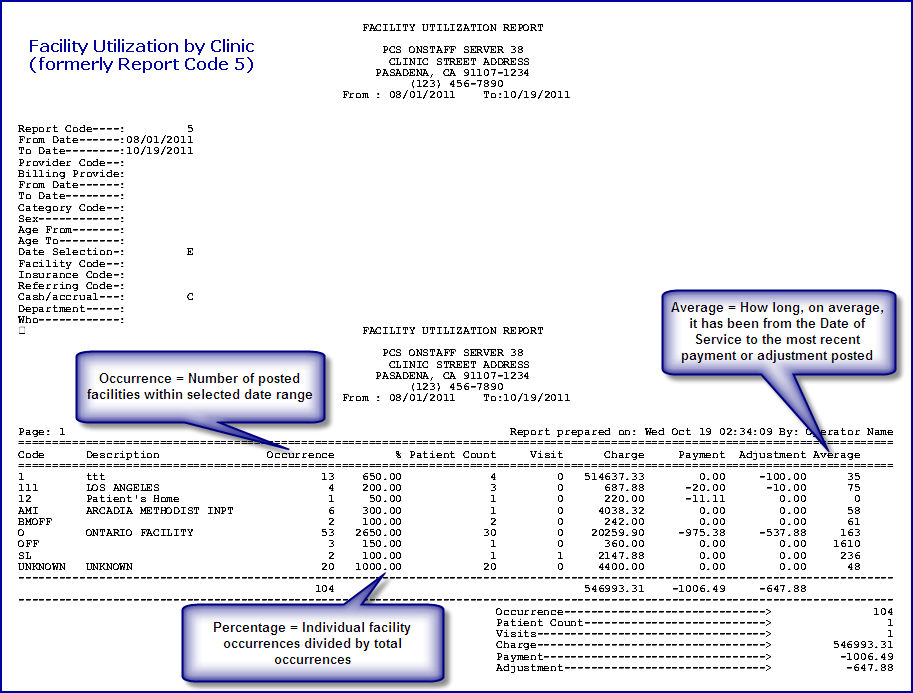The image size is (913, 693).
Task: Click the 'Facility Code' parameter label
Action: coord(71,264)
